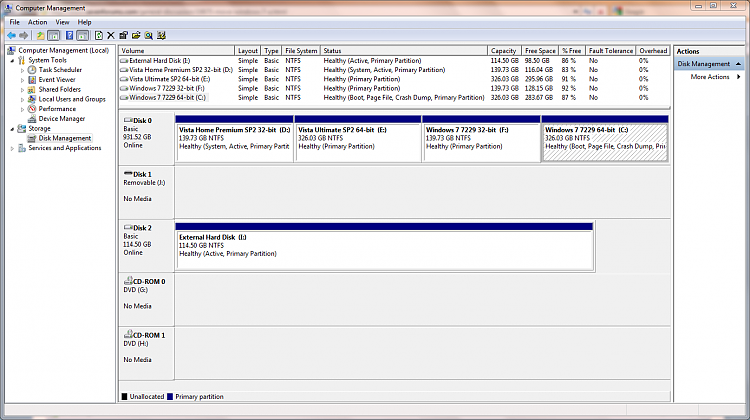Click the Forward arrow in toolbar
Viewport: 750px width, 420px height.
point(23,35)
